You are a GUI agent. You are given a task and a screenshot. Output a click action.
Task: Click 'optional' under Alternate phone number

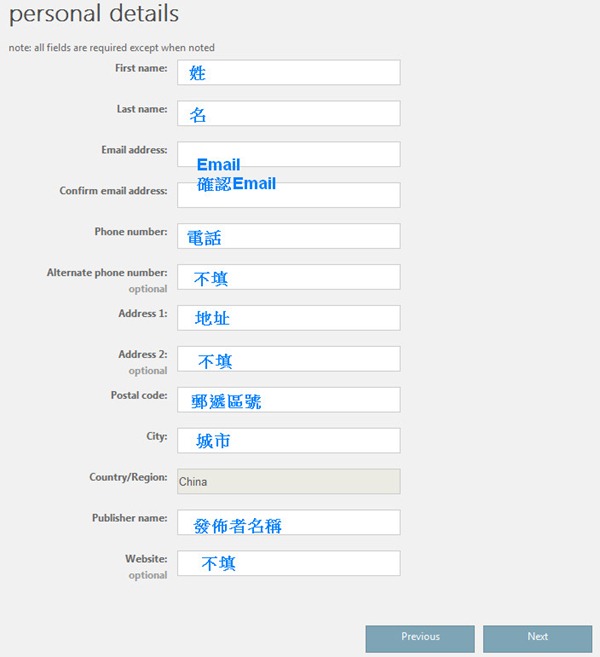tap(148, 289)
